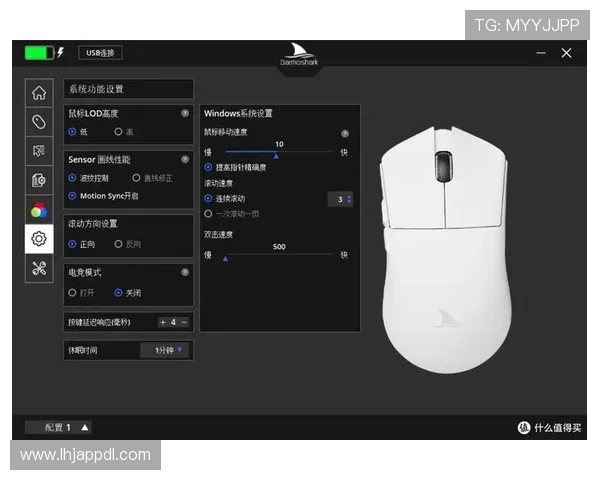Show help for Sensor 画线性能

(185, 159)
